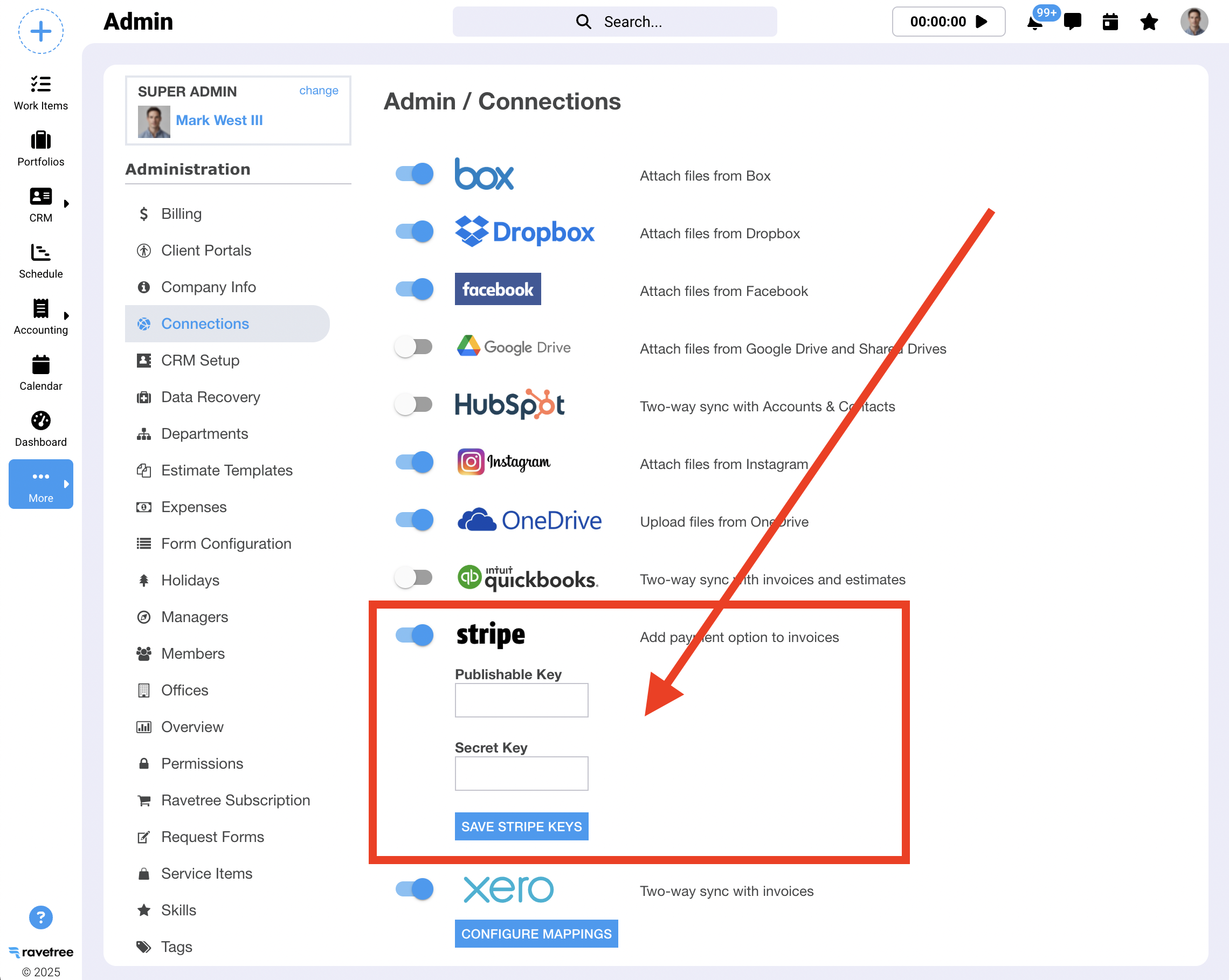
Task: Click the change super admin link
Action: [x=318, y=91]
